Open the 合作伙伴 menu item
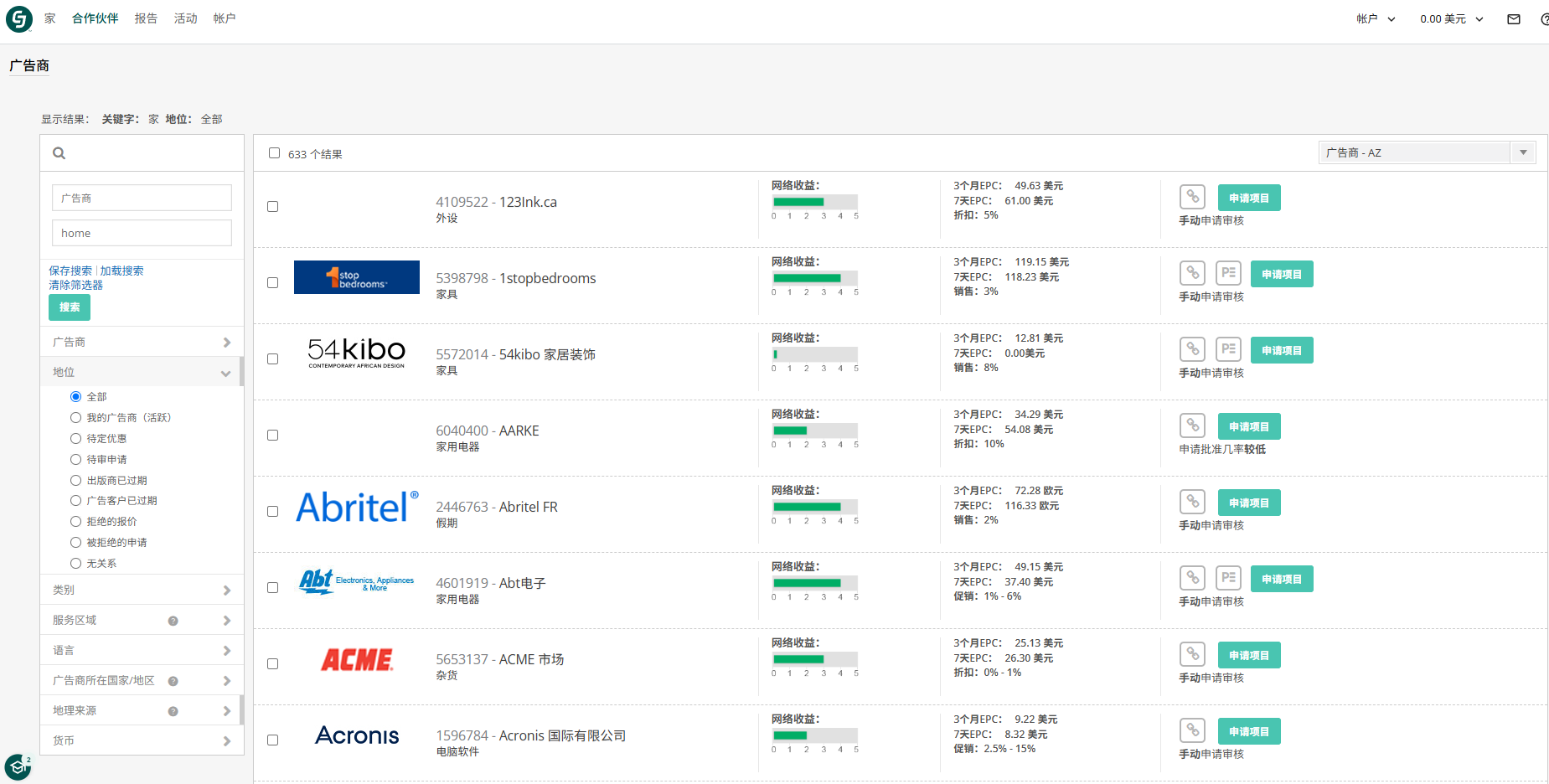The width and height of the screenshot is (1549, 784). 95,18
